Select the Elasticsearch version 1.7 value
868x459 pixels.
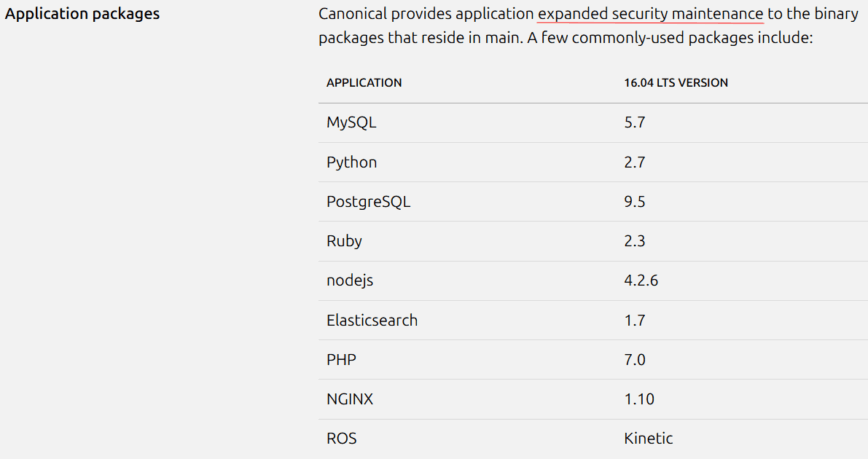tap(634, 320)
